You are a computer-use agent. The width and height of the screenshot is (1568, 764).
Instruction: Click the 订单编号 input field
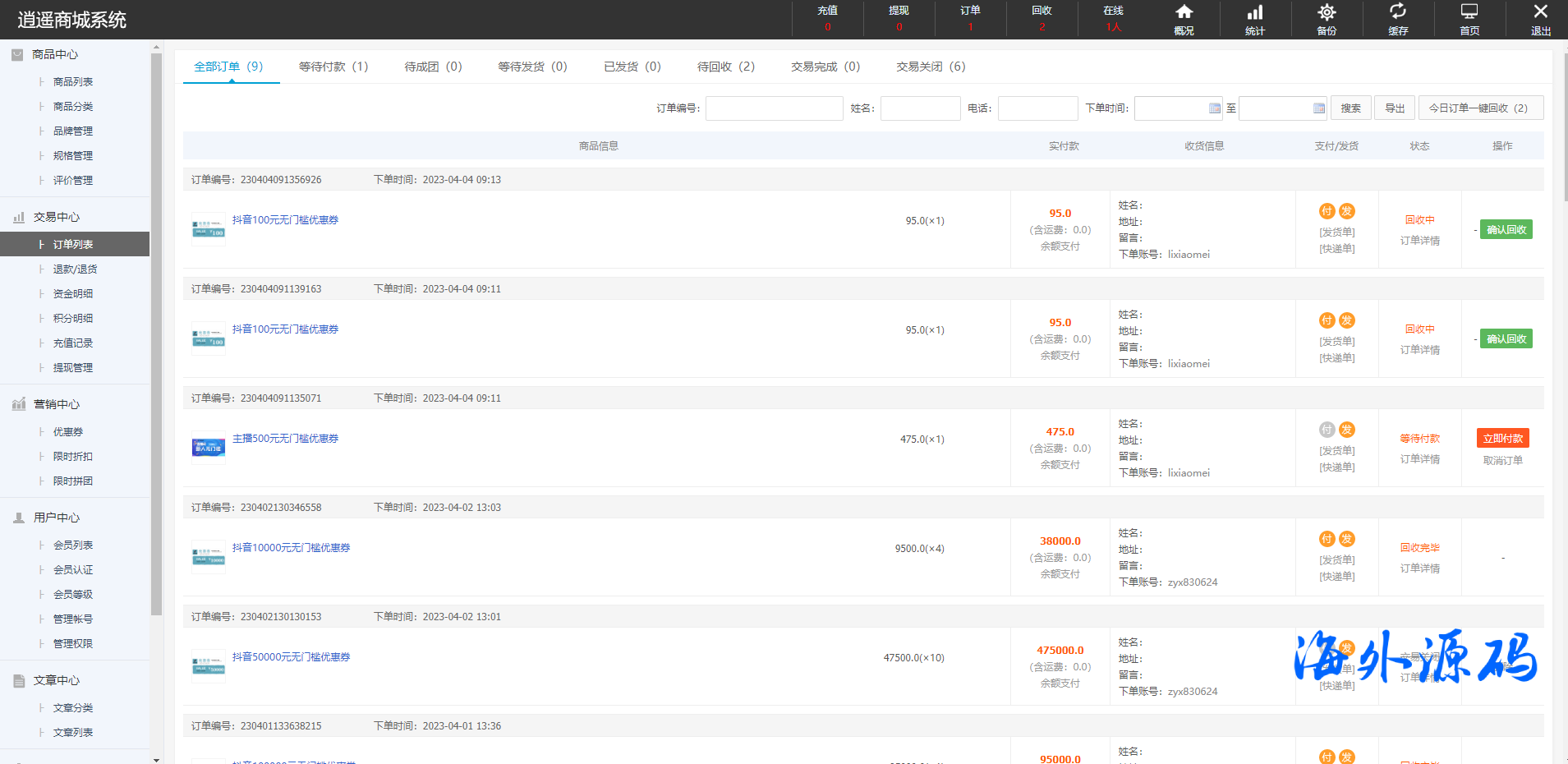[774, 108]
